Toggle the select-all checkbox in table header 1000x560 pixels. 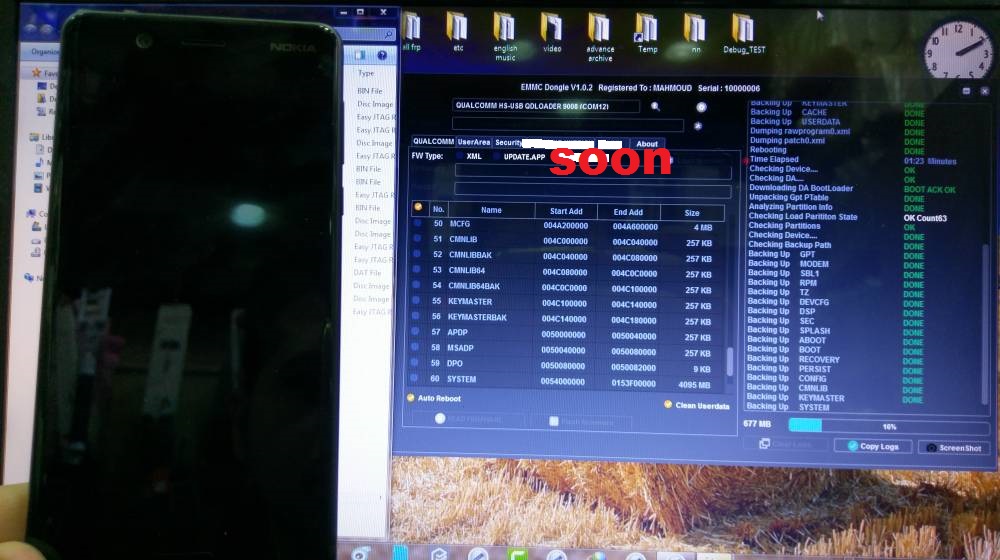pyautogui.click(x=418, y=207)
